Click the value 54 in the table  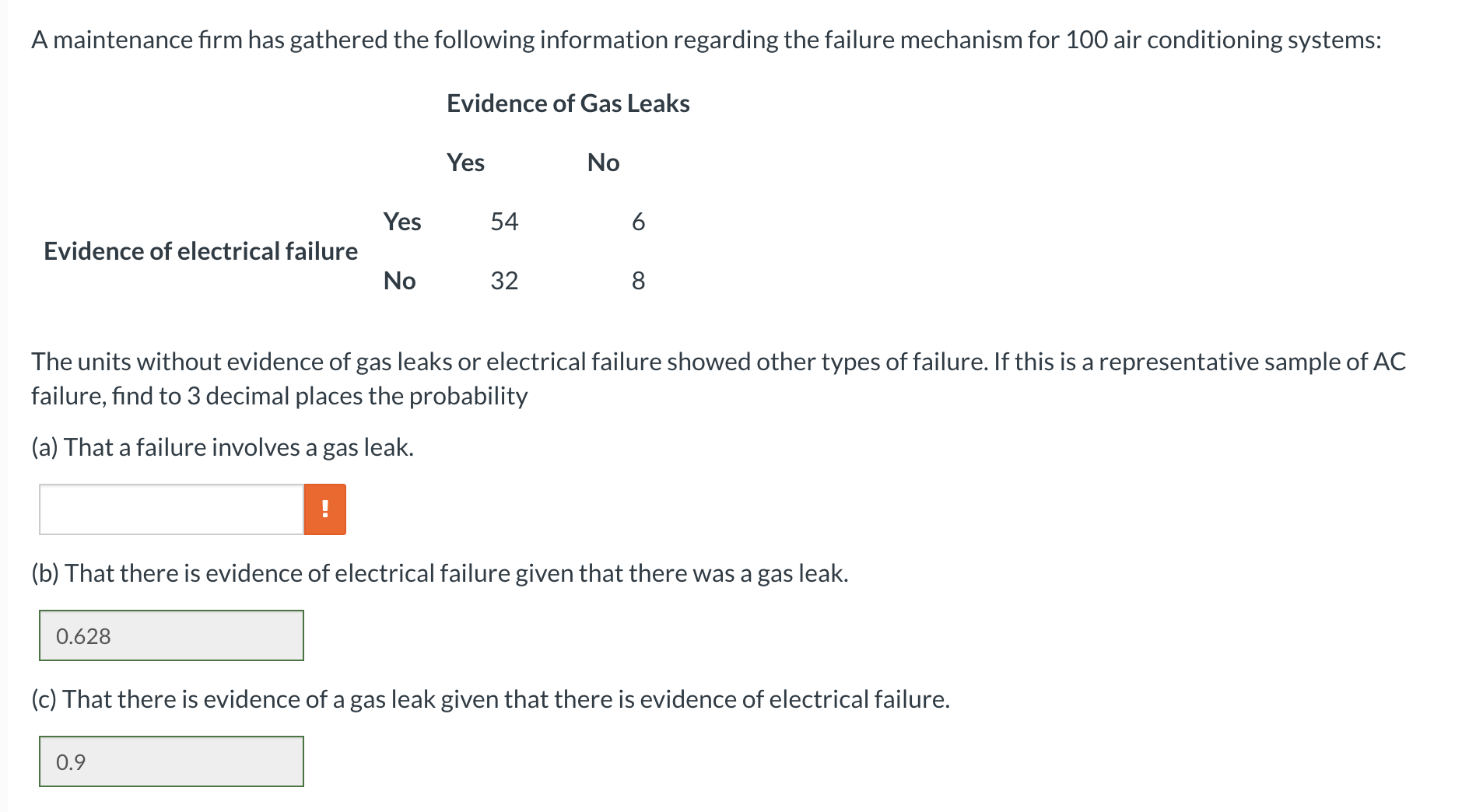[x=503, y=222]
